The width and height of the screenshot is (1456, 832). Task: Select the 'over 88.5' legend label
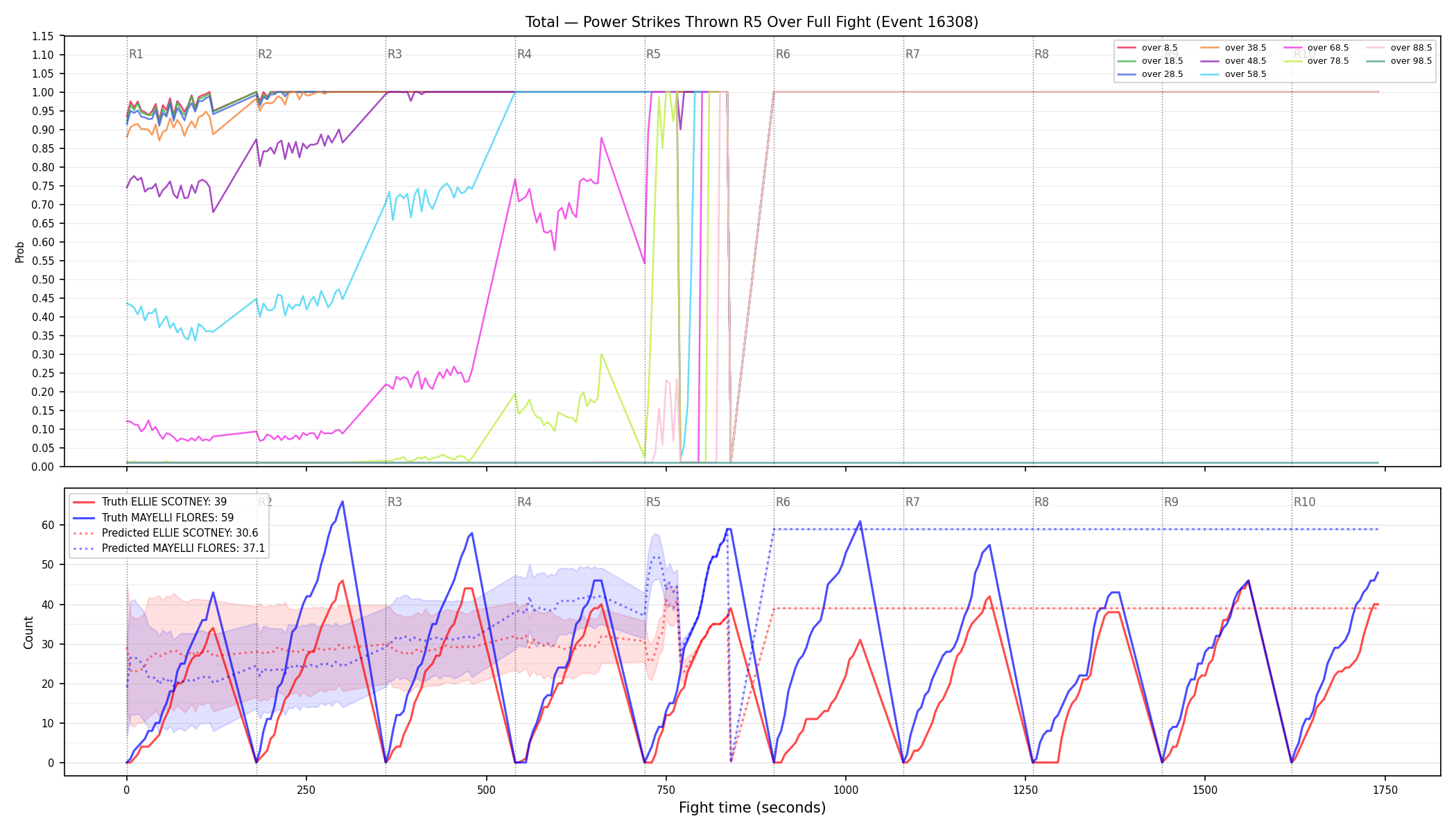click(x=1411, y=48)
